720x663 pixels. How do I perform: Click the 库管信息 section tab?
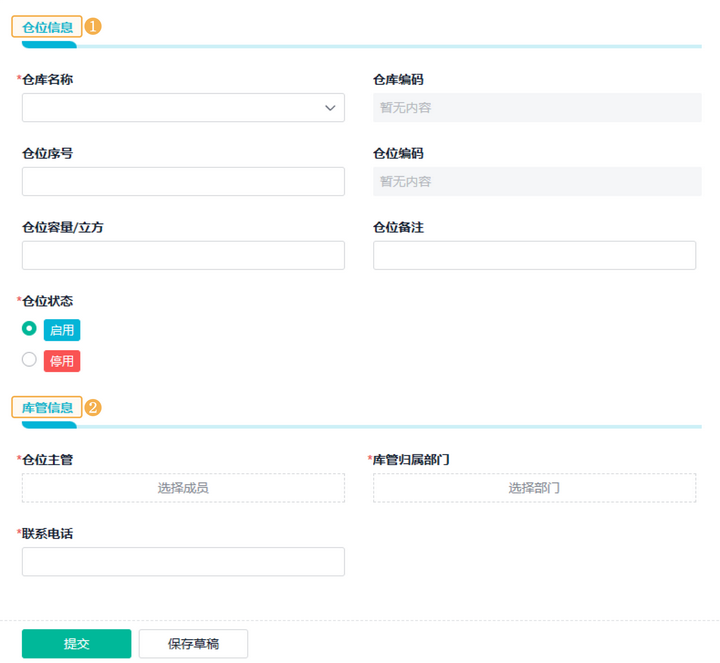(47, 407)
